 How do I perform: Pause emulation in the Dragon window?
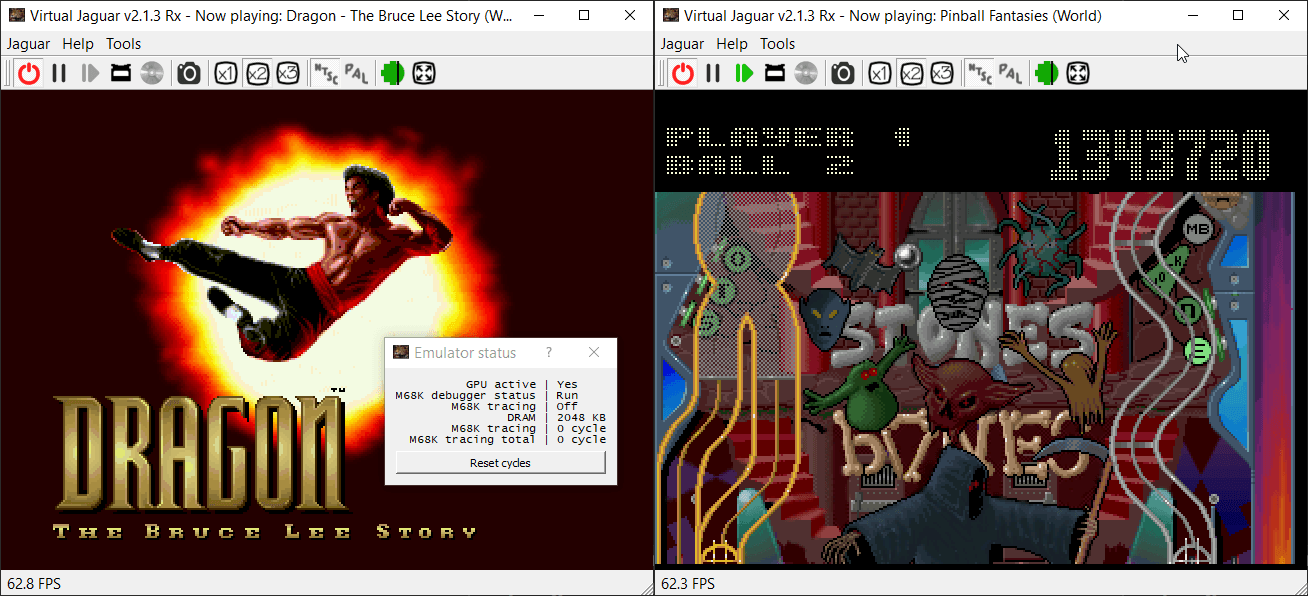[x=59, y=73]
